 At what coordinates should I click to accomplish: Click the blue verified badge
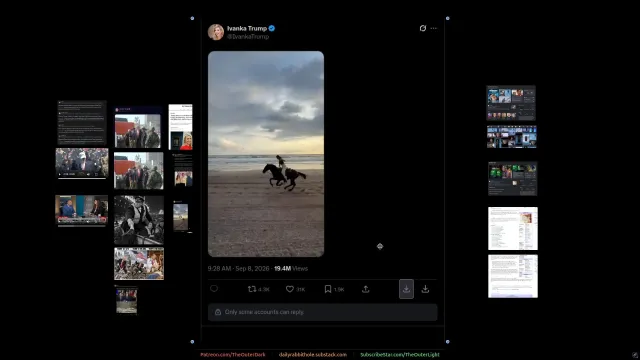[272, 28]
